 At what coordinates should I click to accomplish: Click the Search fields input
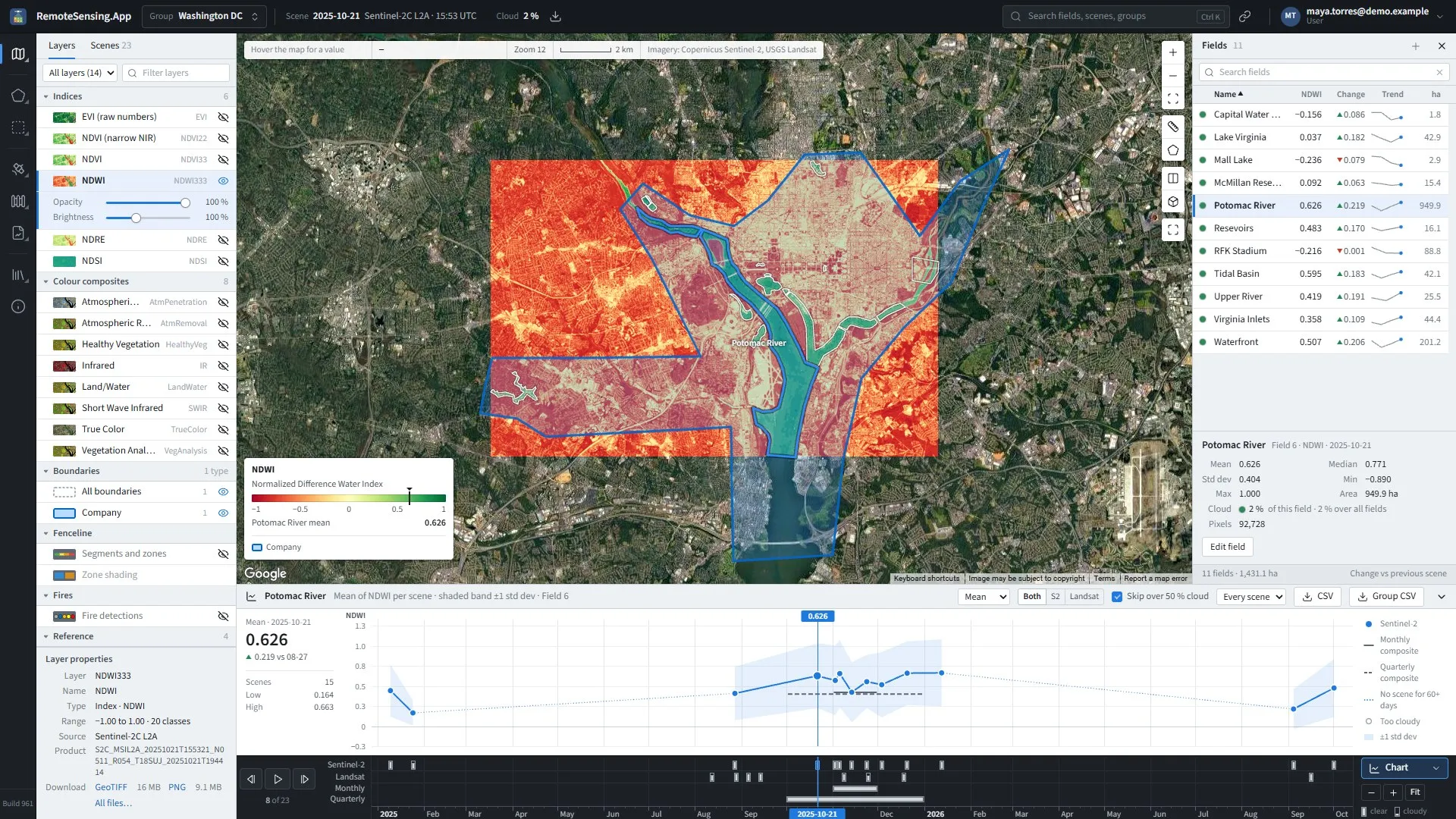click(1324, 72)
